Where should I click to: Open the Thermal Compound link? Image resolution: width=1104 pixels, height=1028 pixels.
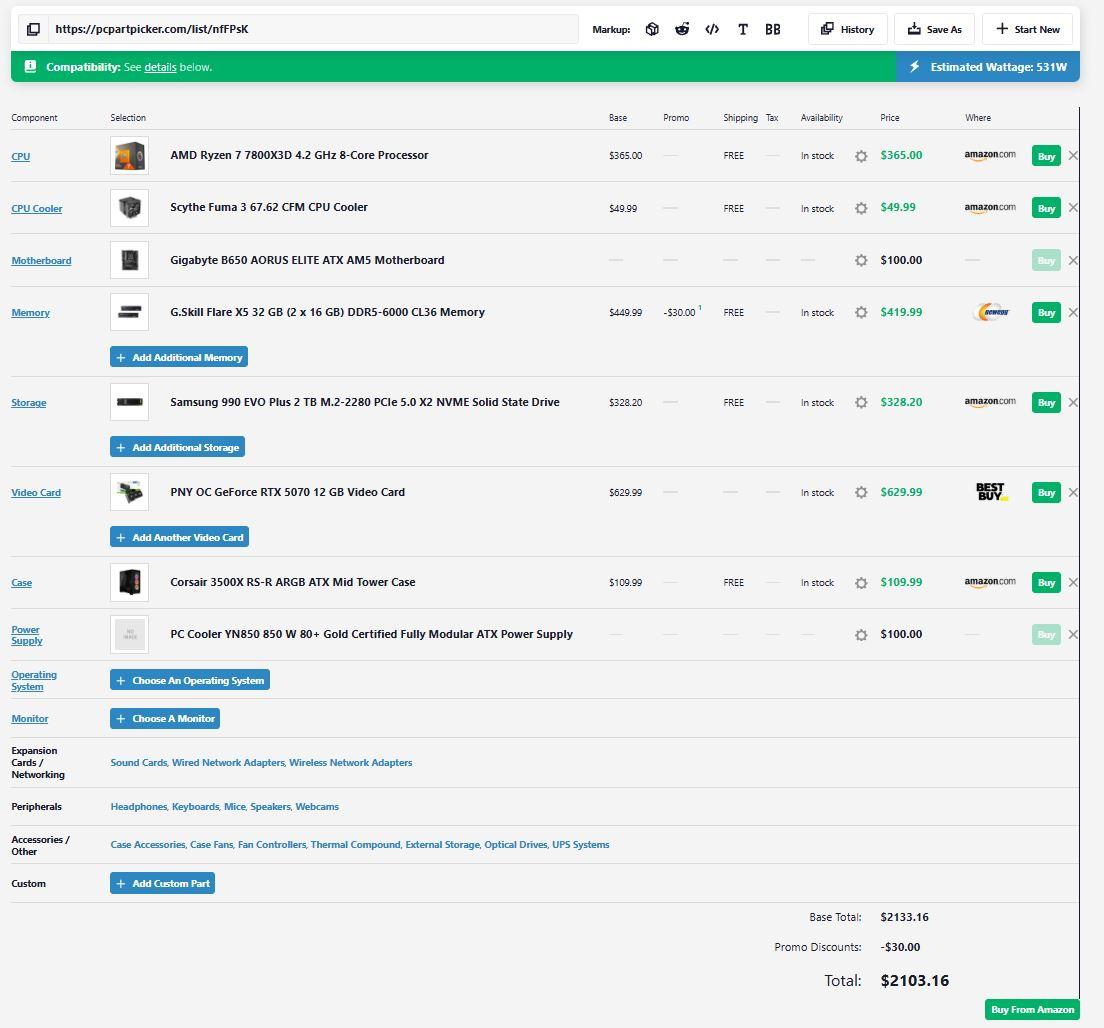click(356, 845)
